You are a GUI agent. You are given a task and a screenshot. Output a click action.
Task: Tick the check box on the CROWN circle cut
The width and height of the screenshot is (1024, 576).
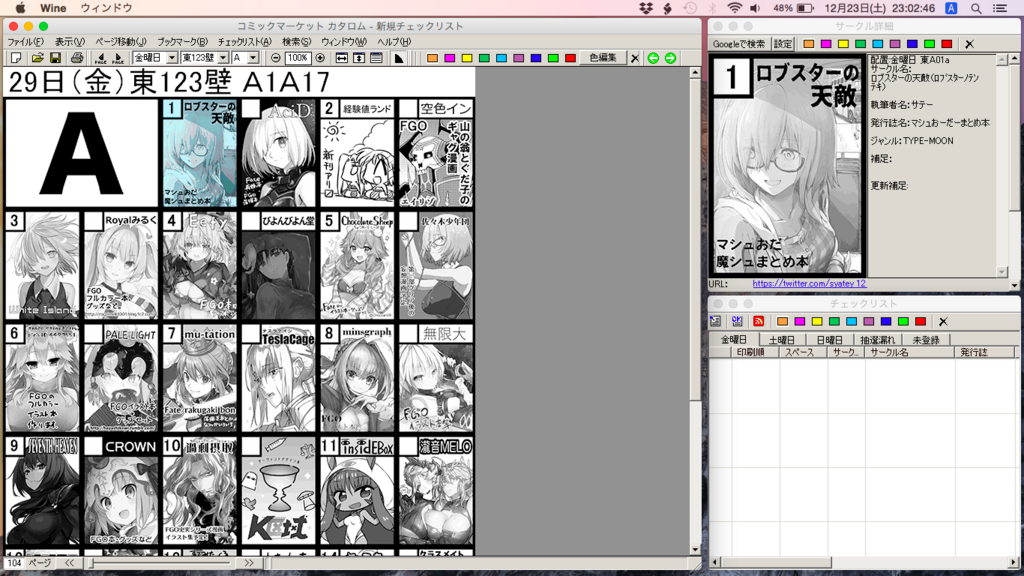[94, 446]
